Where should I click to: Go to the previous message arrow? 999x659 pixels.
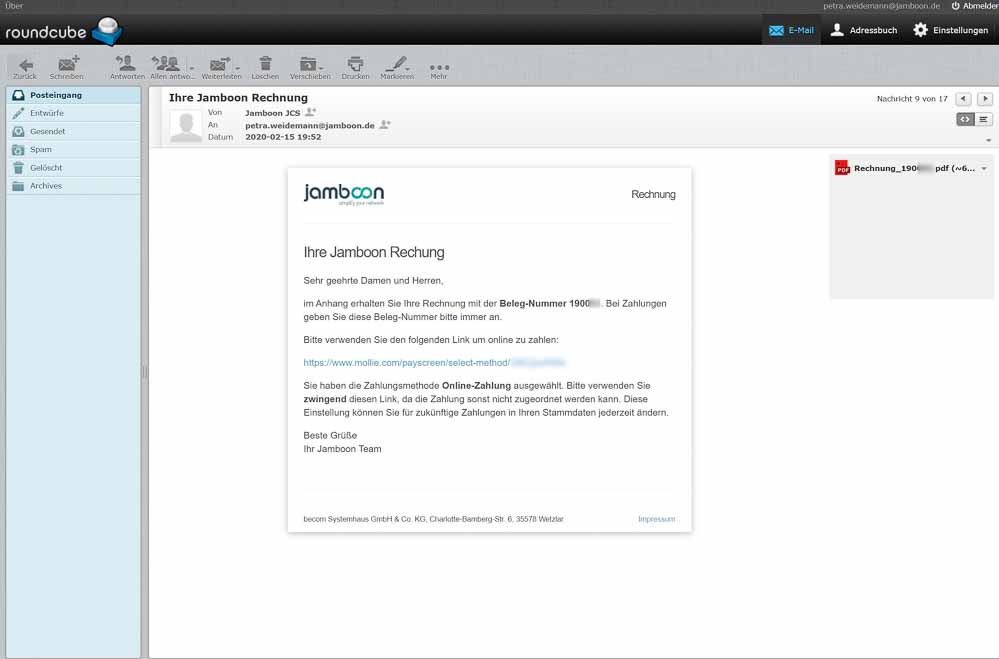pos(963,99)
